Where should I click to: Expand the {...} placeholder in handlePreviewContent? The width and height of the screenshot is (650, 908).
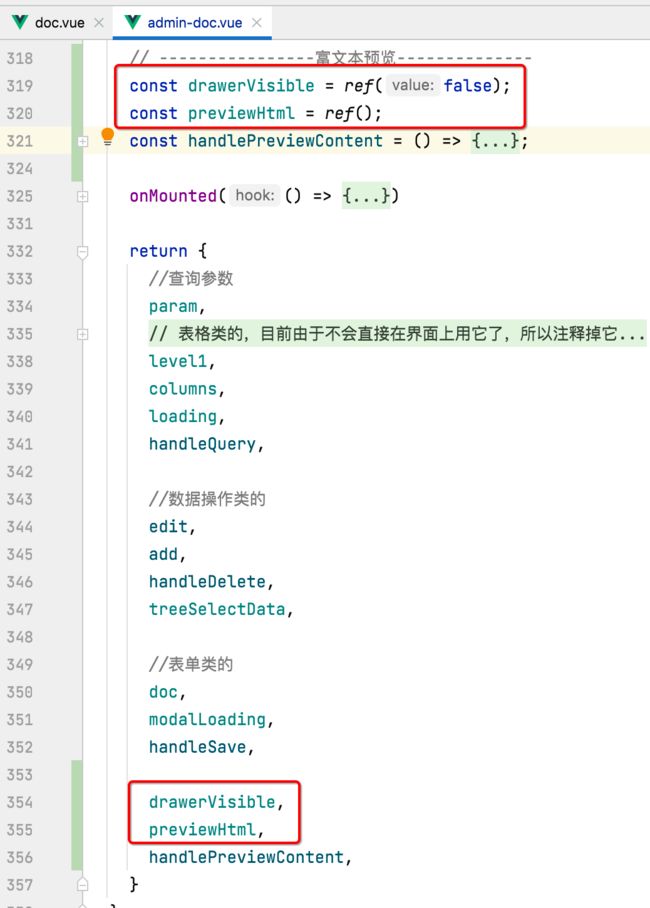494,141
